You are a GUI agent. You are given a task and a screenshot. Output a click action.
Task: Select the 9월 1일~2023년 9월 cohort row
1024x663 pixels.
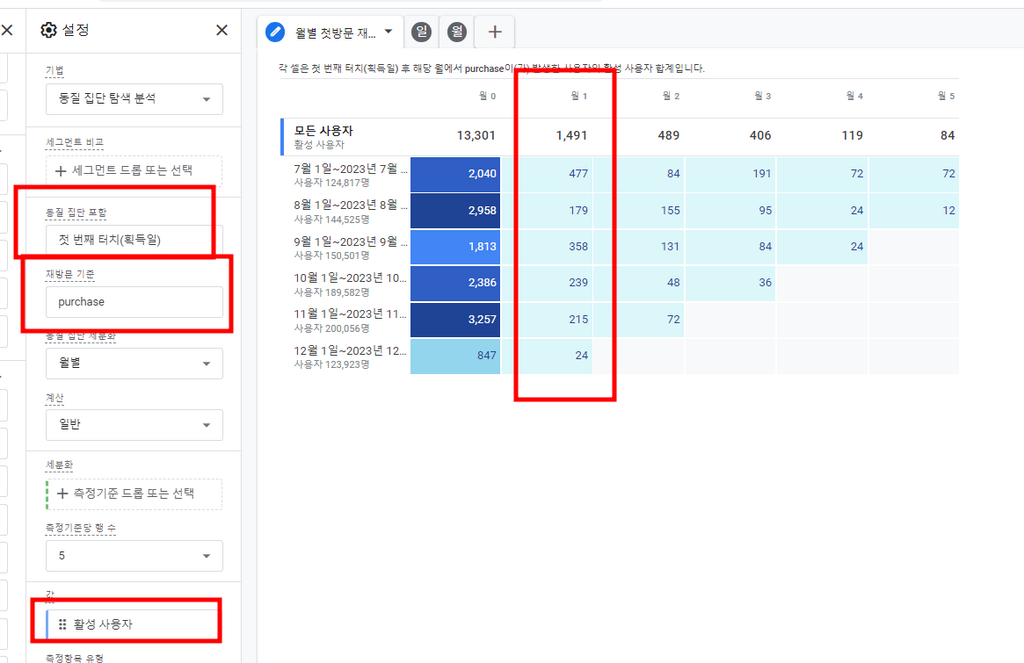[x=350, y=247]
